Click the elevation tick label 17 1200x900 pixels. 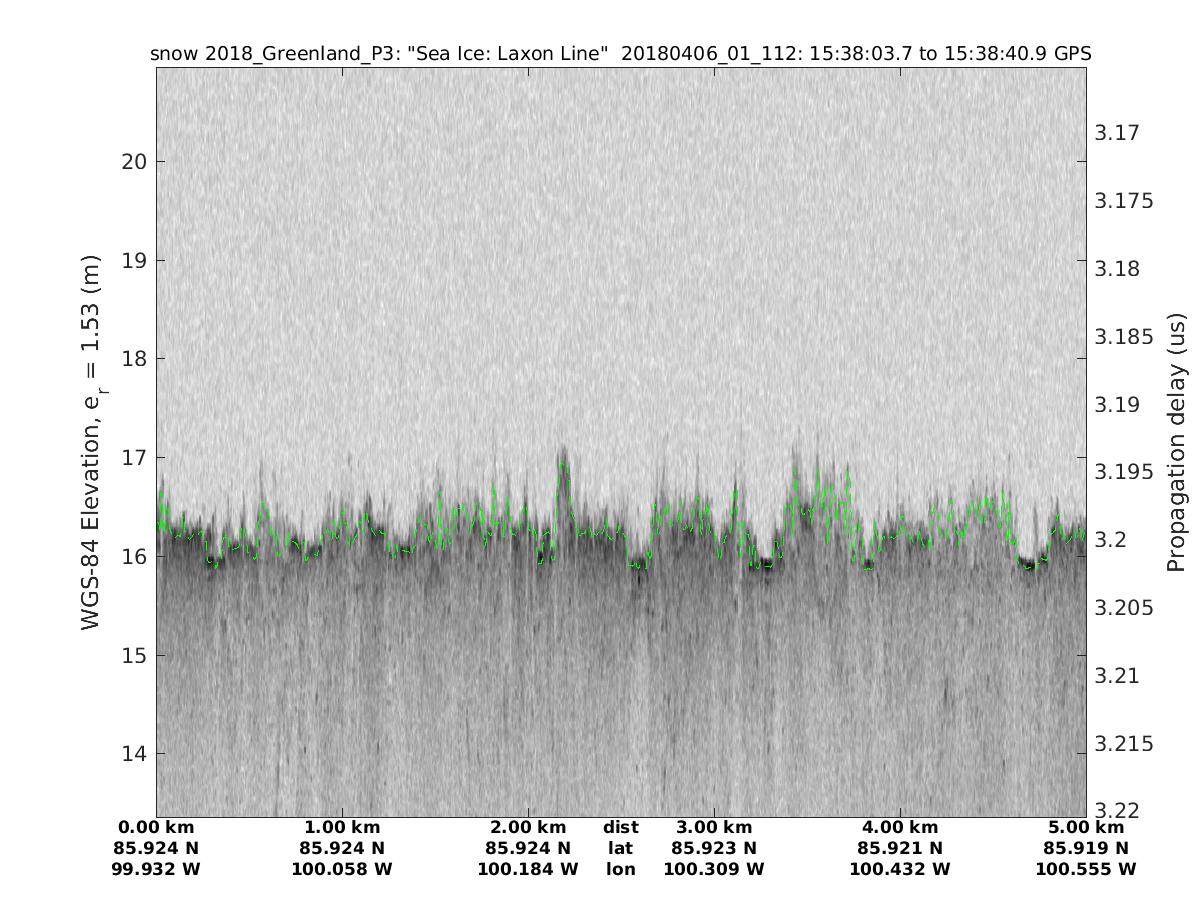[x=131, y=458]
